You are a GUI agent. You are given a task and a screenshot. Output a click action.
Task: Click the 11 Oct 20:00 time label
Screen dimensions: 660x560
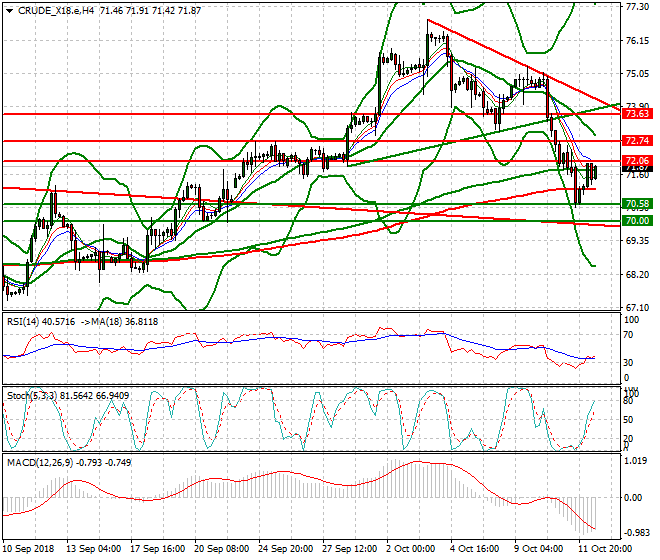click(x=605, y=549)
